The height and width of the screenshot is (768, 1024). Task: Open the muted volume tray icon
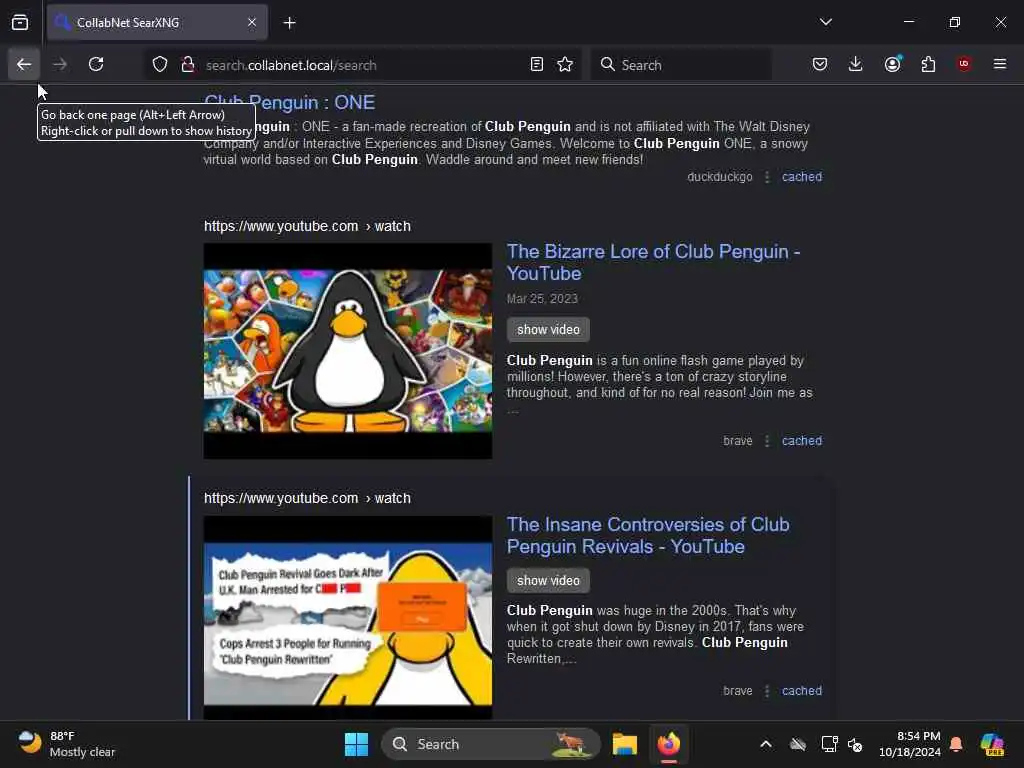856,744
